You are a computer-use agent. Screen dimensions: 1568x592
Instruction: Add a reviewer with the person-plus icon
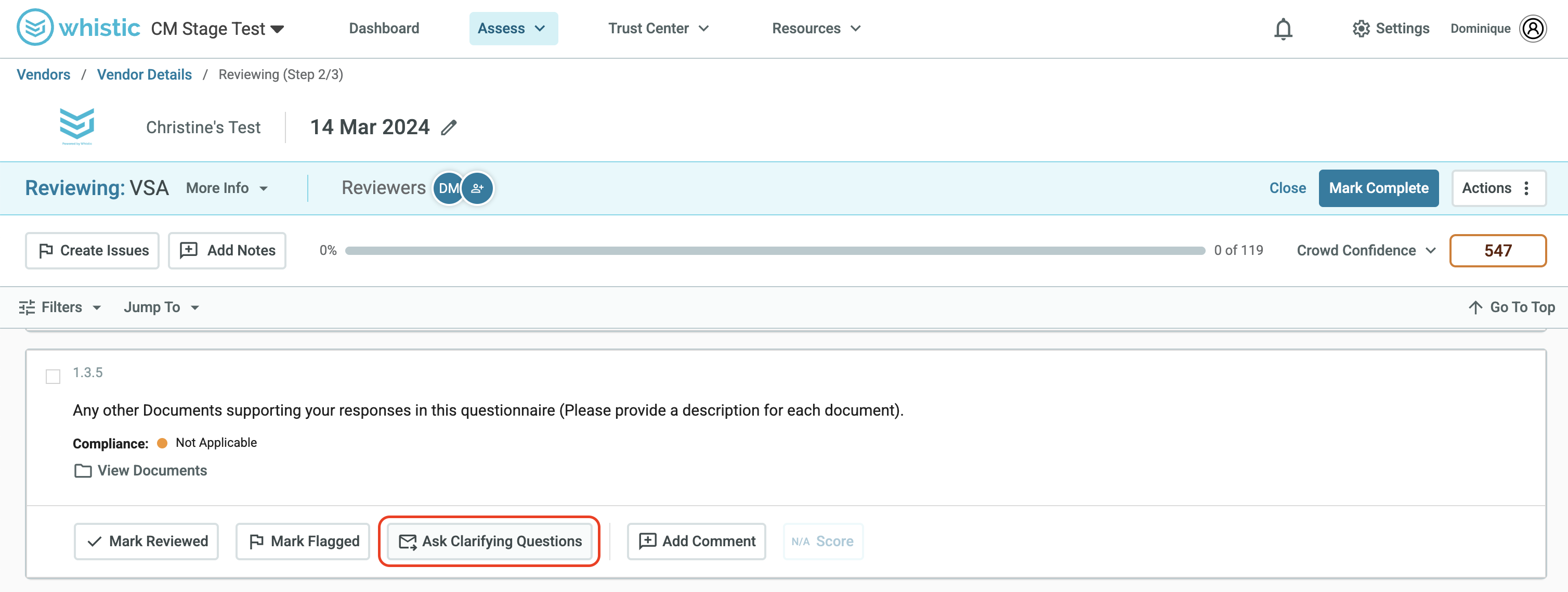[x=478, y=188]
